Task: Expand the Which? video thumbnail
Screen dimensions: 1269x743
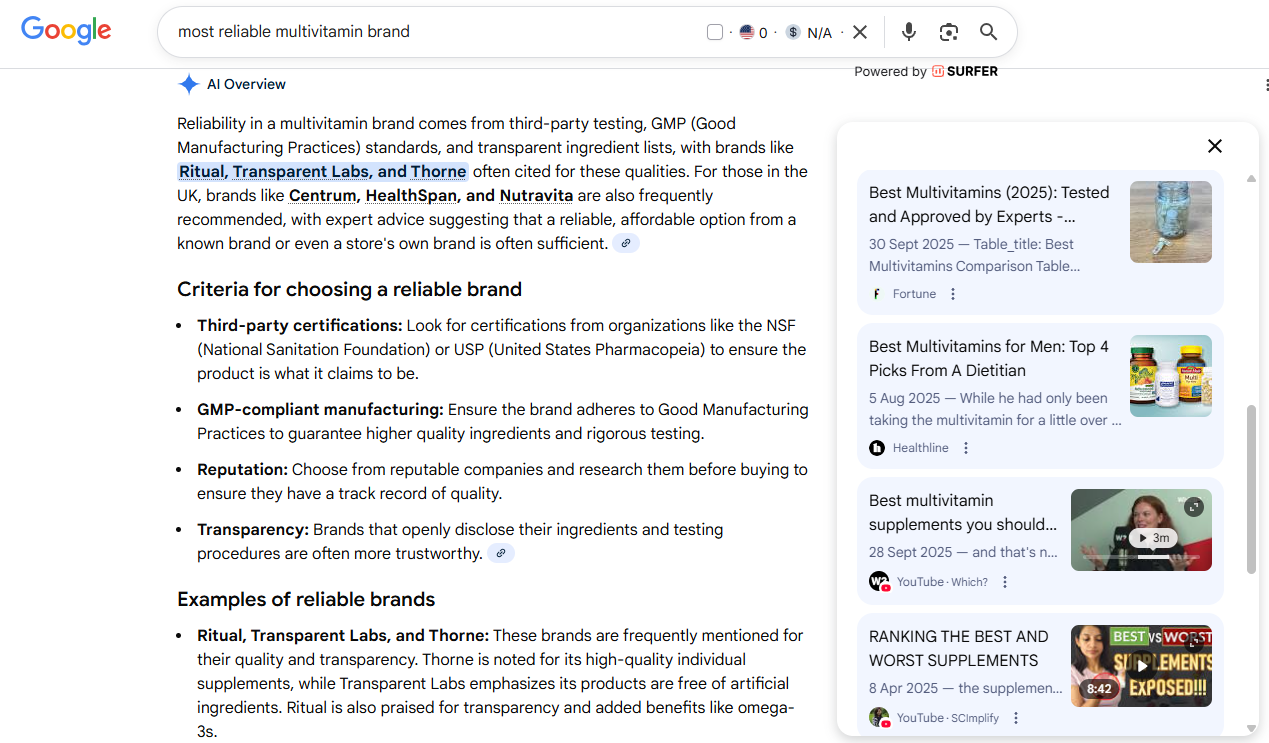Action: click(1194, 507)
